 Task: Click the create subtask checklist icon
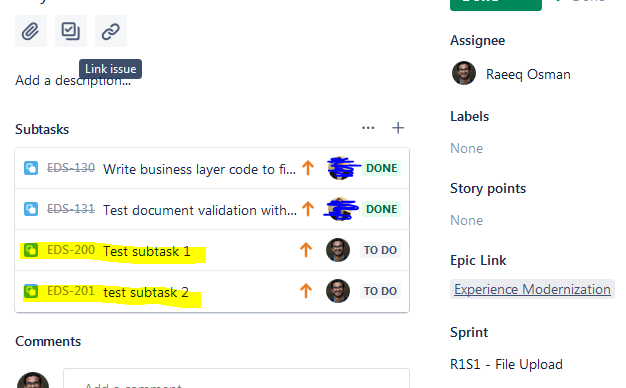pos(71,31)
